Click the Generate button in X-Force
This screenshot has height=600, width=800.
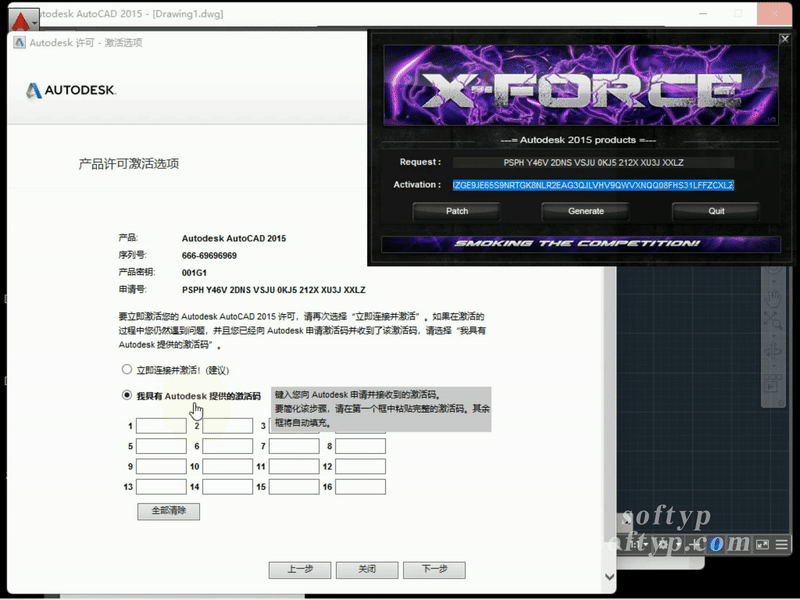point(586,211)
